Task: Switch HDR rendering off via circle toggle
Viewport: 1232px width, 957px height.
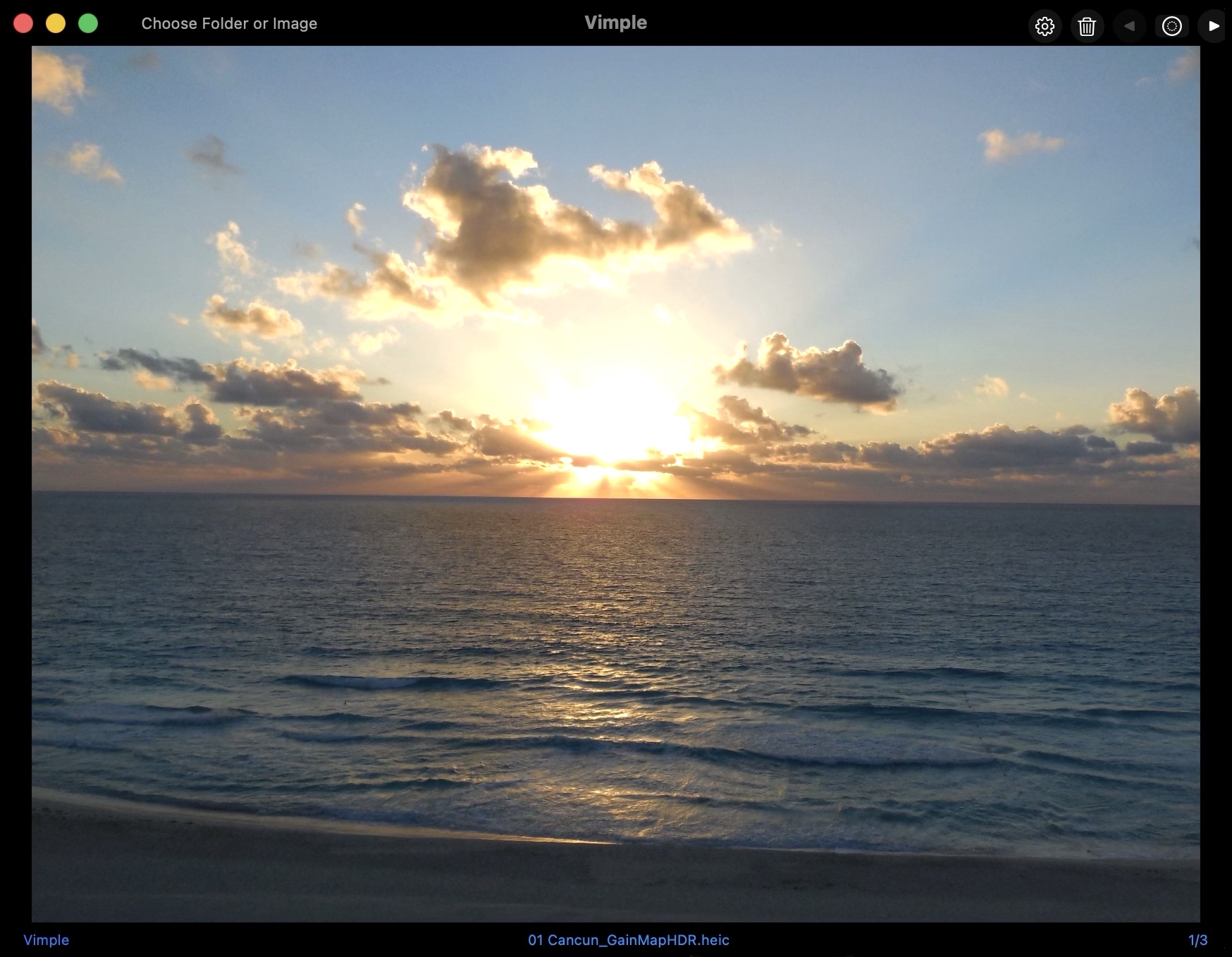Action: coord(1172,25)
